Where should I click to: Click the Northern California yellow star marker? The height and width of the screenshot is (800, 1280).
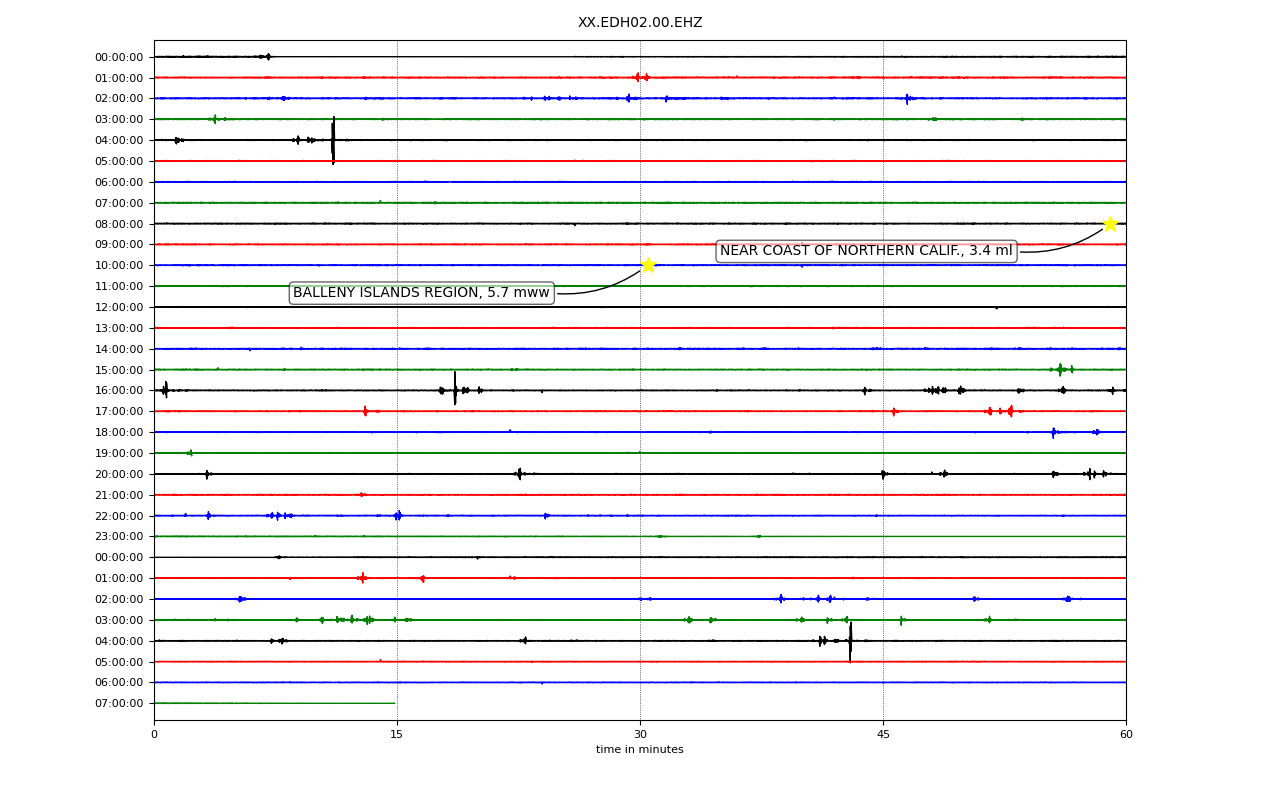(x=1110, y=223)
